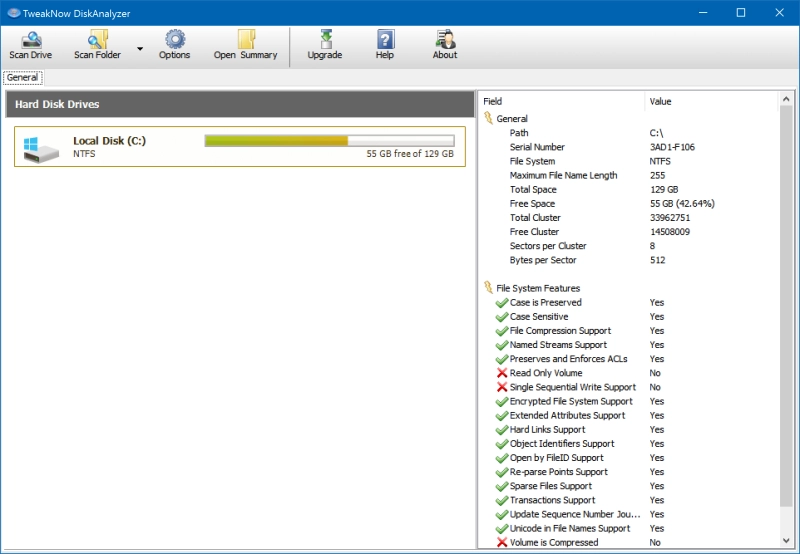The height and width of the screenshot is (554, 800).
Task: Click the check icon for Object Identifiers Support
Action: [502, 444]
